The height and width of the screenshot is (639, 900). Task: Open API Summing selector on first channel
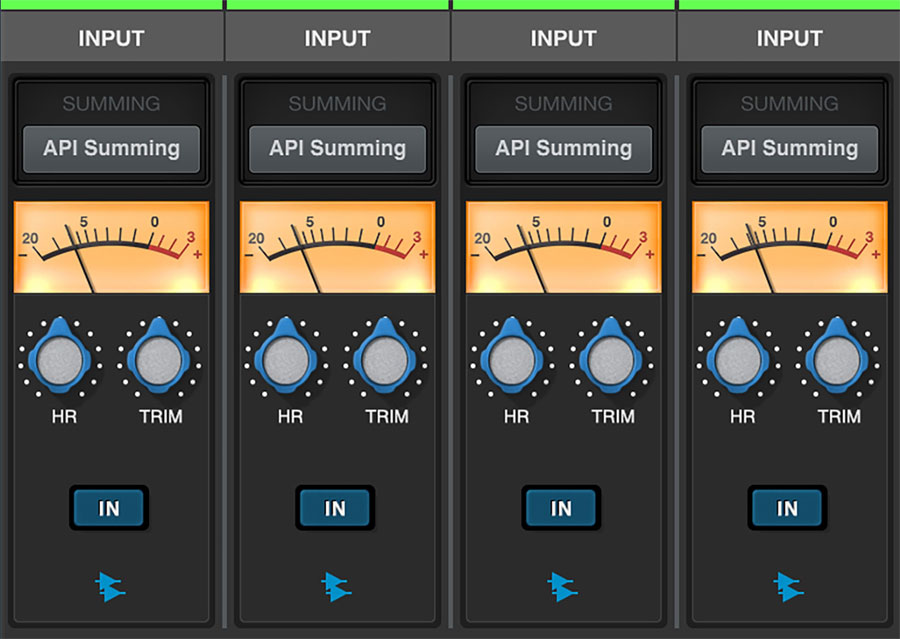click(111, 149)
